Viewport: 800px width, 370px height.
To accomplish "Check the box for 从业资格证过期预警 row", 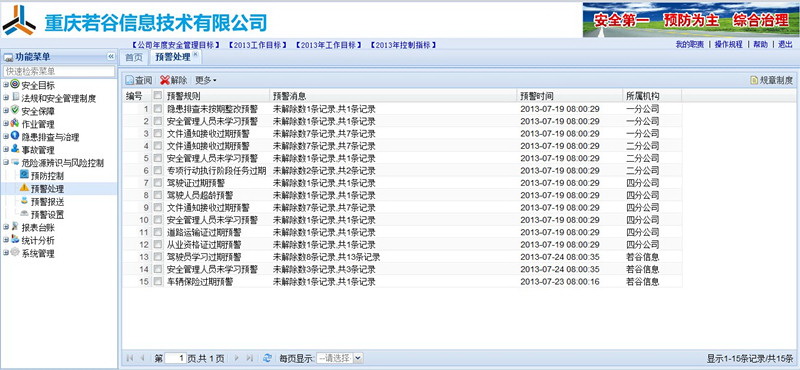I will point(158,244).
